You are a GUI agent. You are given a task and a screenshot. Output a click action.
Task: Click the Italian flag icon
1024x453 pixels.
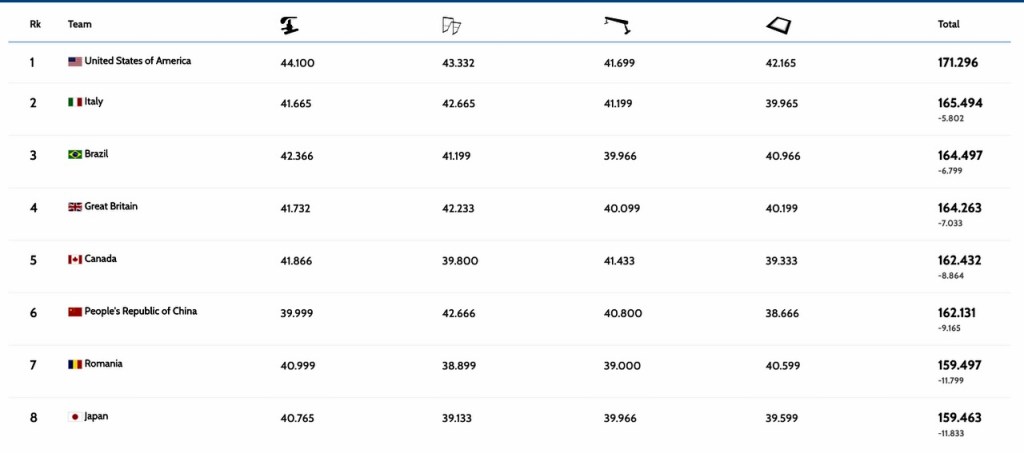coord(74,102)
